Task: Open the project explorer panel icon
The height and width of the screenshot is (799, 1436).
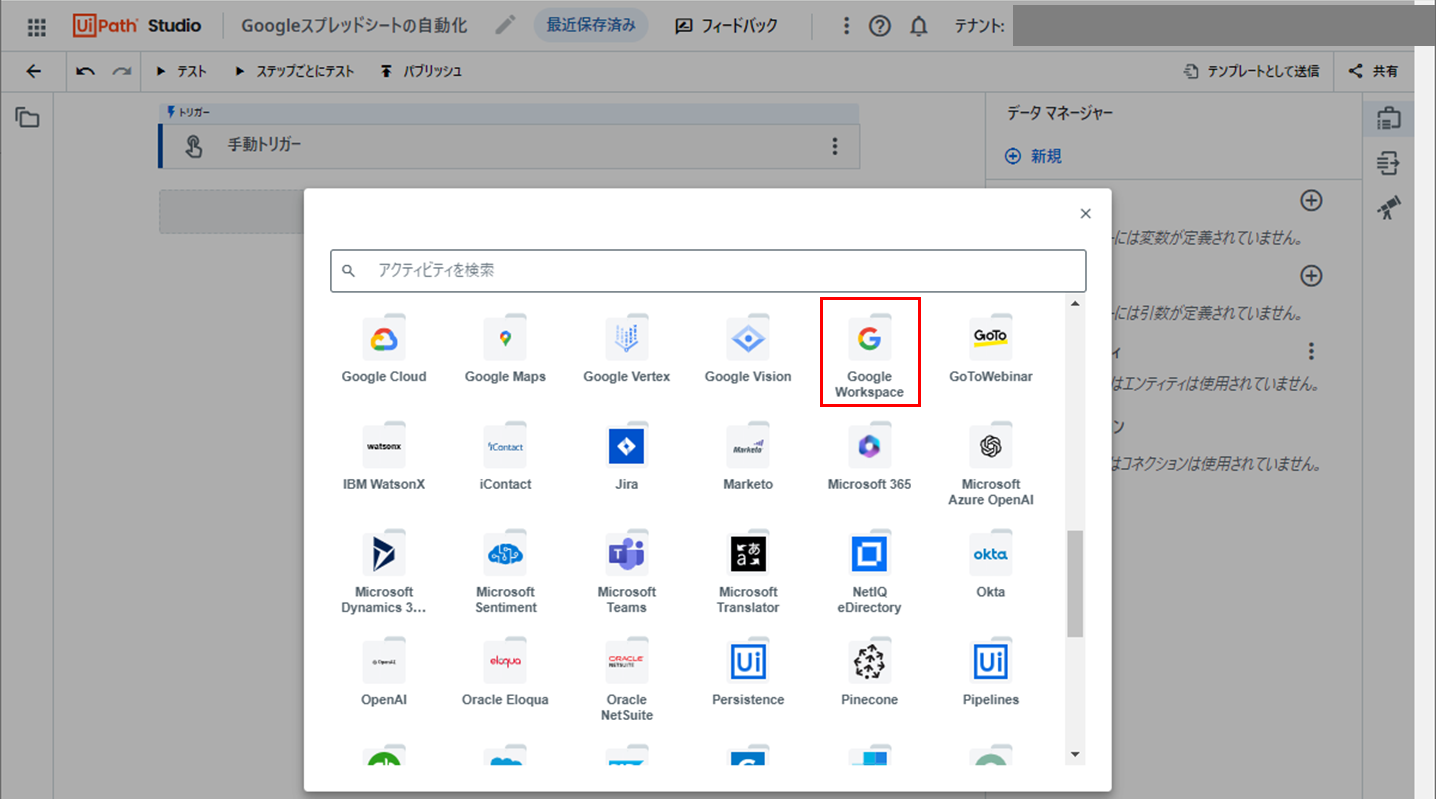Action: [27, 118]
